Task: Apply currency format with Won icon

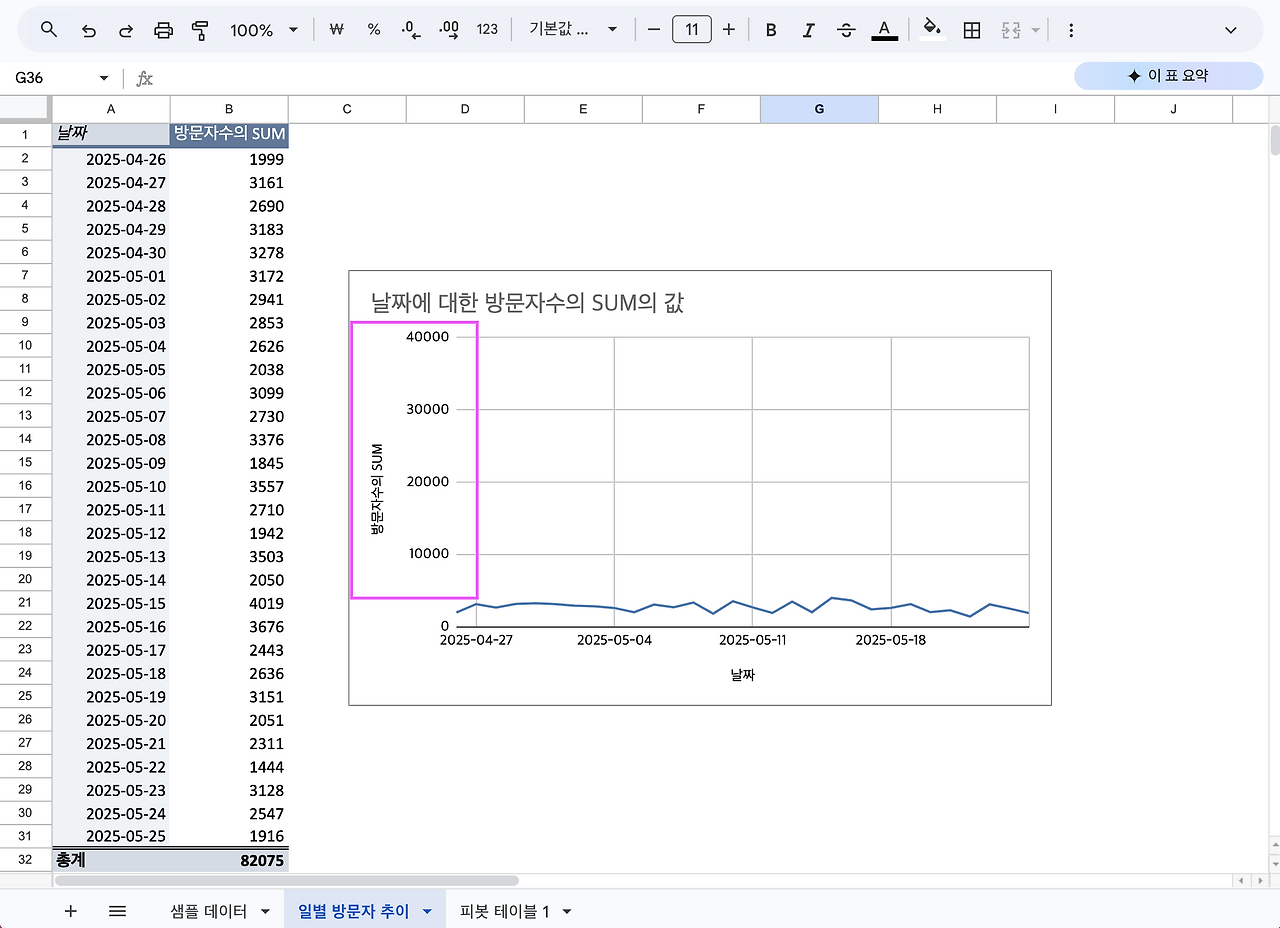Action: coord(337,30)
